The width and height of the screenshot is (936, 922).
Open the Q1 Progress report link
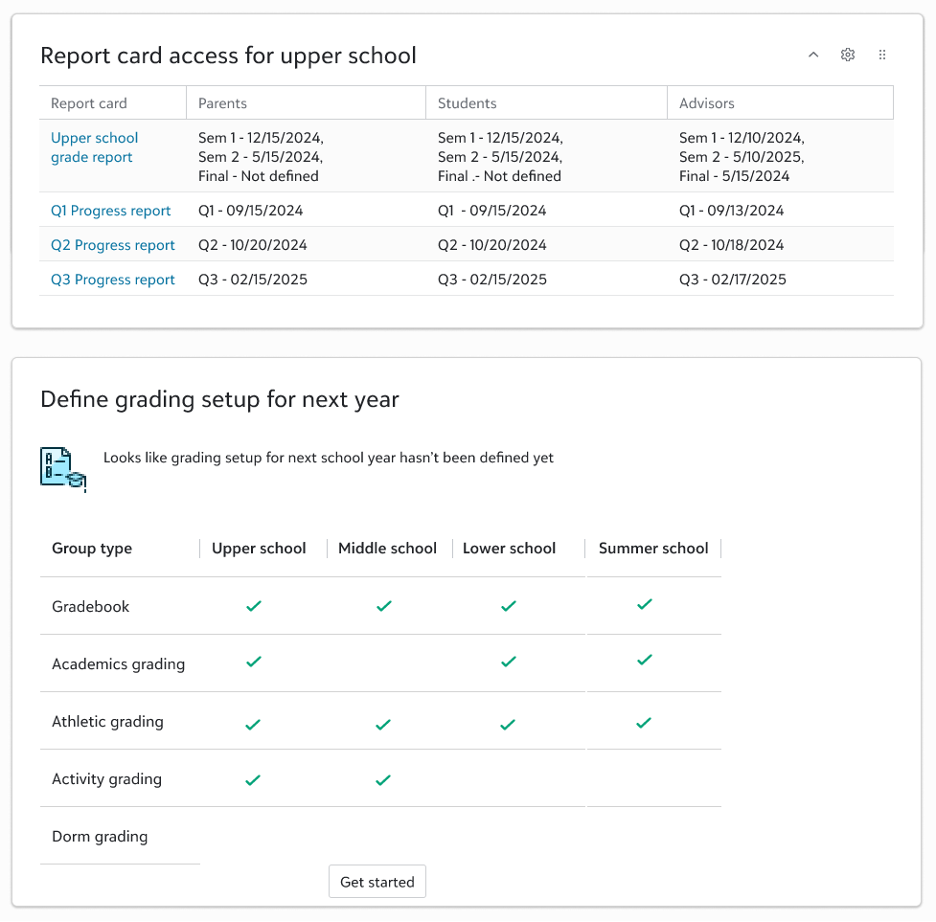111,211
